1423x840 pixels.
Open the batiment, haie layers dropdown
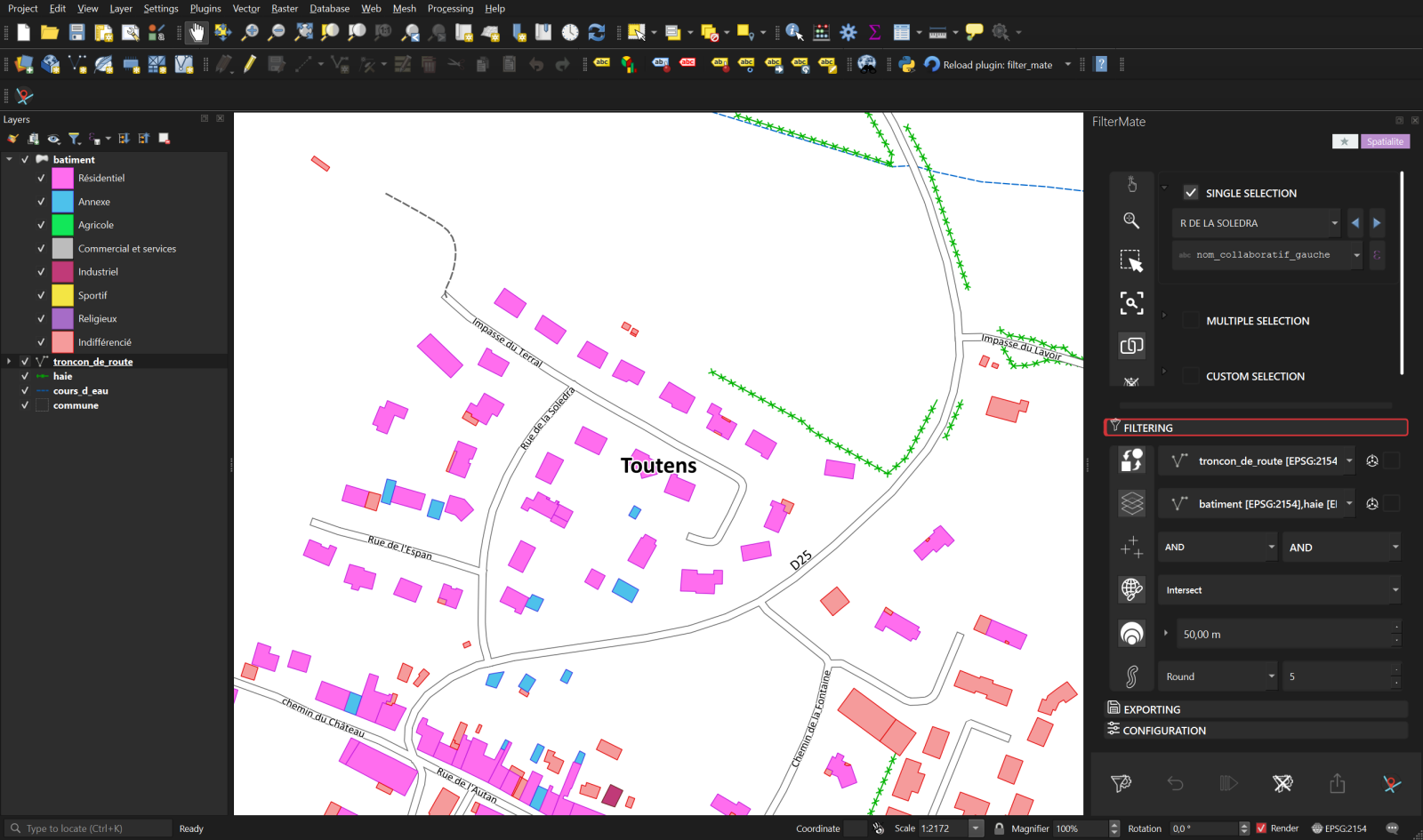[1257, 504]
